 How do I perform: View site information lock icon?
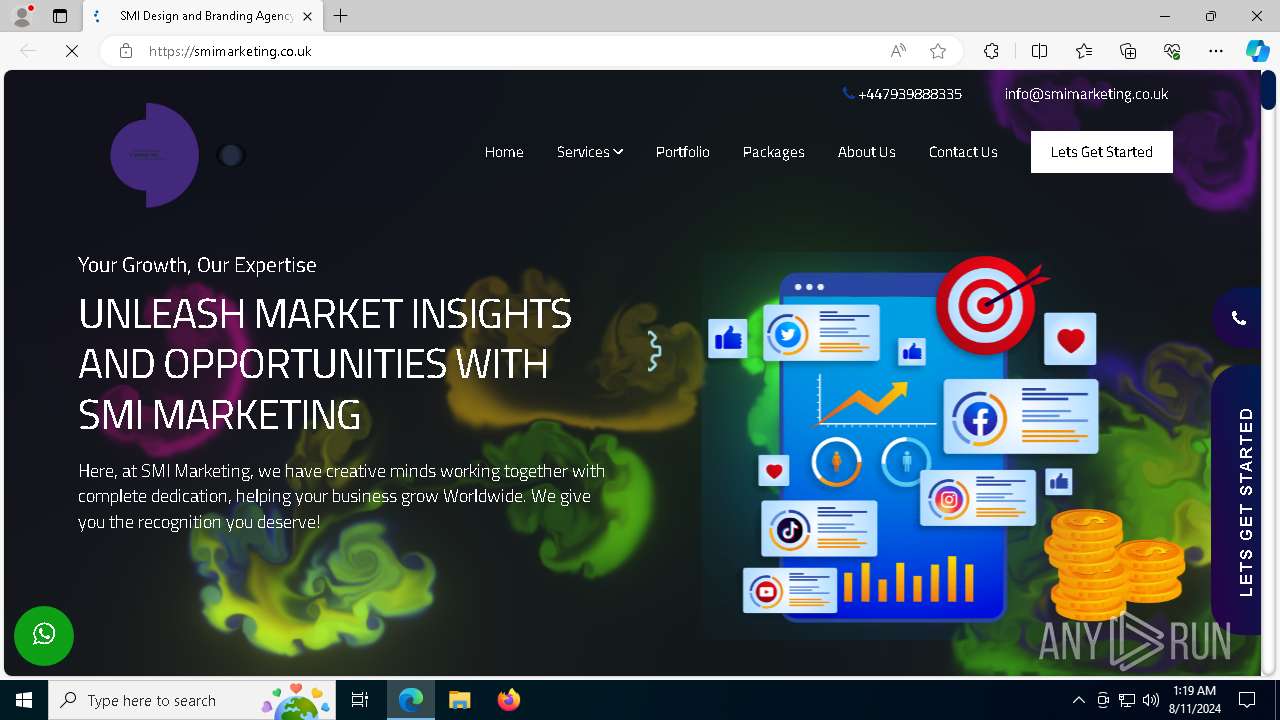point(126,51)
